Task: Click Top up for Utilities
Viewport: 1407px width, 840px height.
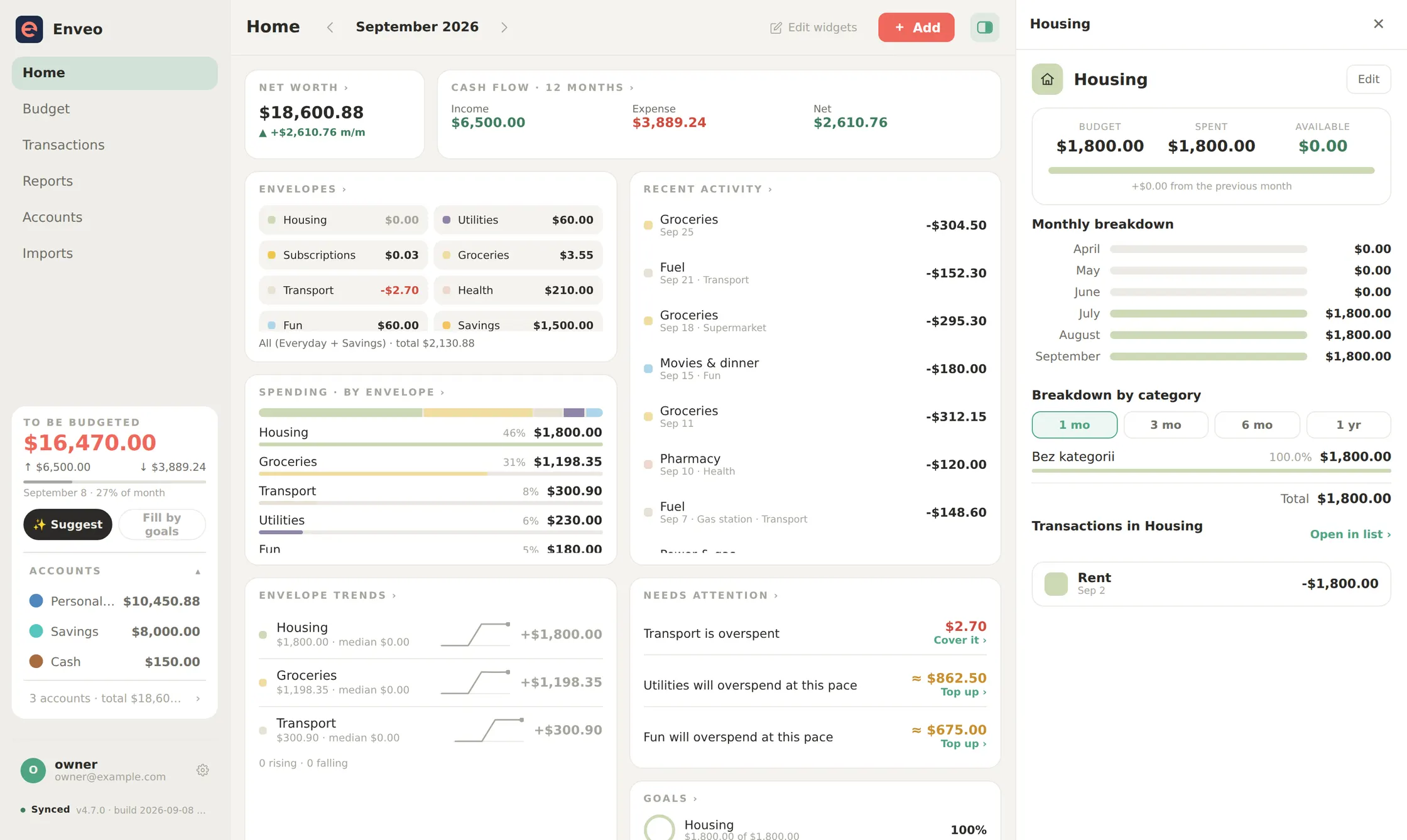Action: pos(964,692)
